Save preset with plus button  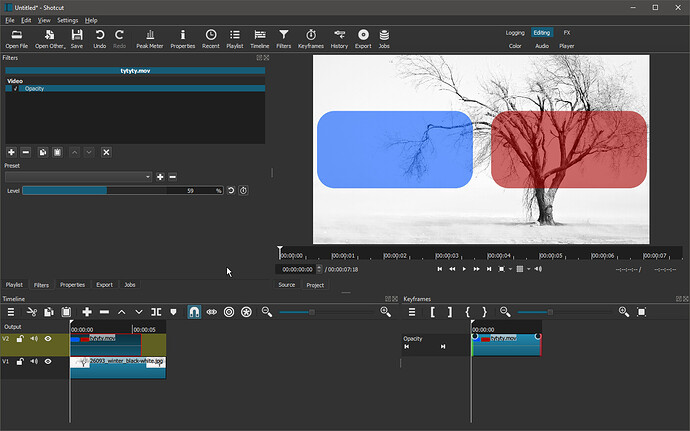pyautogui.click(x=160, y=177)
